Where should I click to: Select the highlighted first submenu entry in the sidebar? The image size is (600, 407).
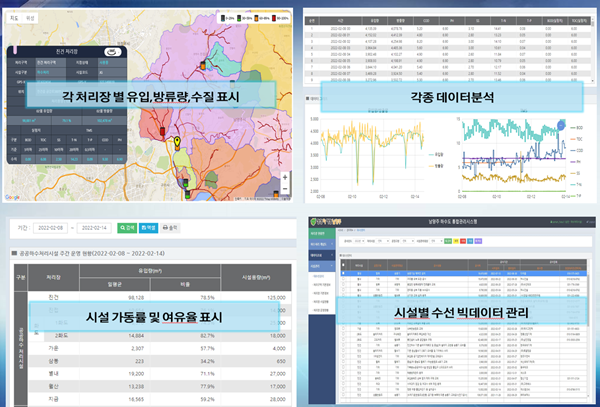tap(319, 276)
